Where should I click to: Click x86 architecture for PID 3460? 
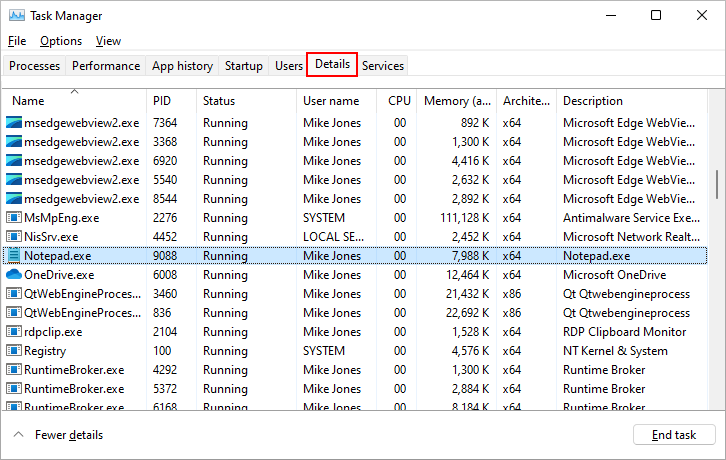512,294
